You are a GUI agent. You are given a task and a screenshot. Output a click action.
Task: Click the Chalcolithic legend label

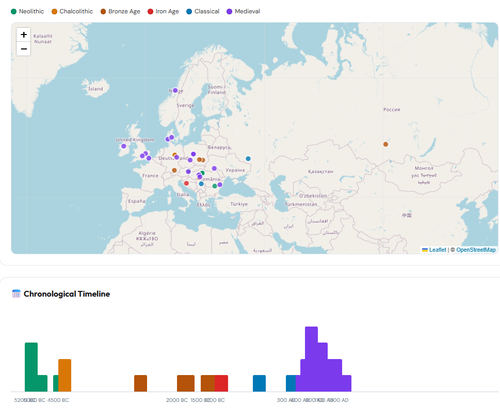[x=76, y=11]
